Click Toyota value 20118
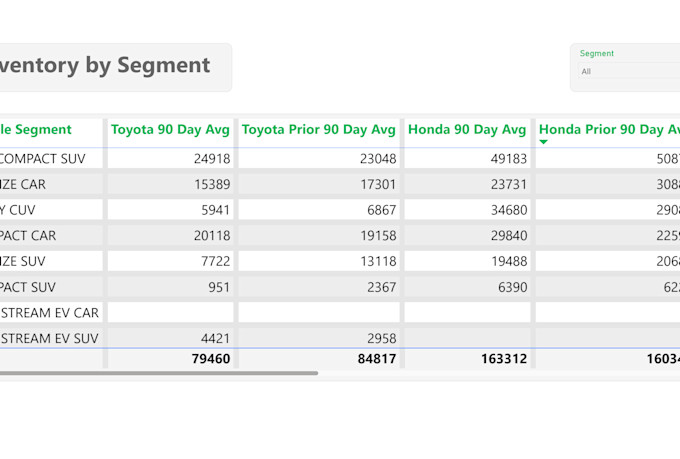Screen dimensions: 680x459 (212, 236)
